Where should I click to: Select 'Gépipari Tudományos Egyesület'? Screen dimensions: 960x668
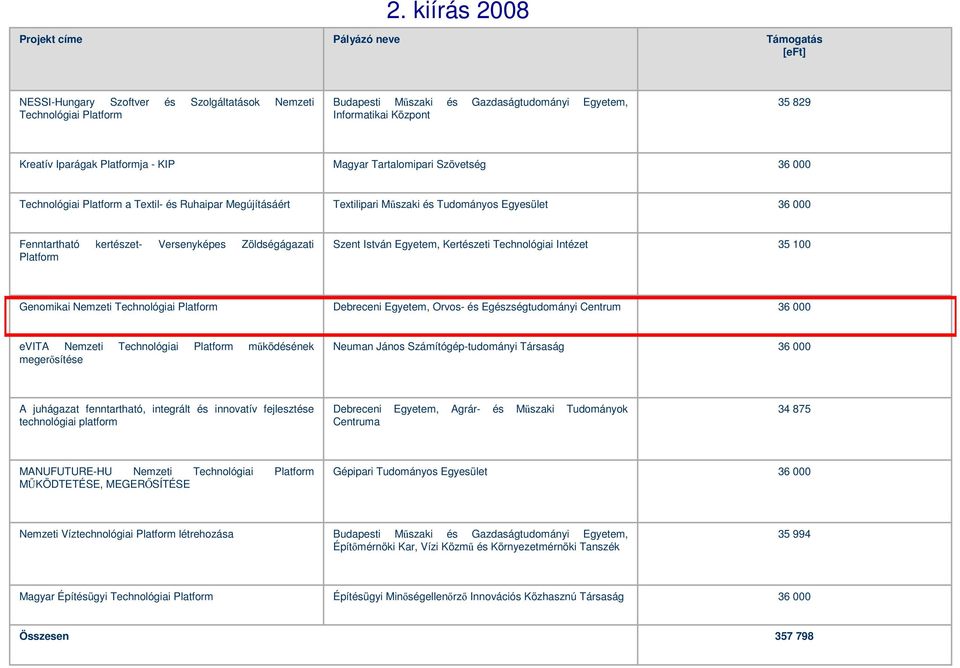point(410,471)
